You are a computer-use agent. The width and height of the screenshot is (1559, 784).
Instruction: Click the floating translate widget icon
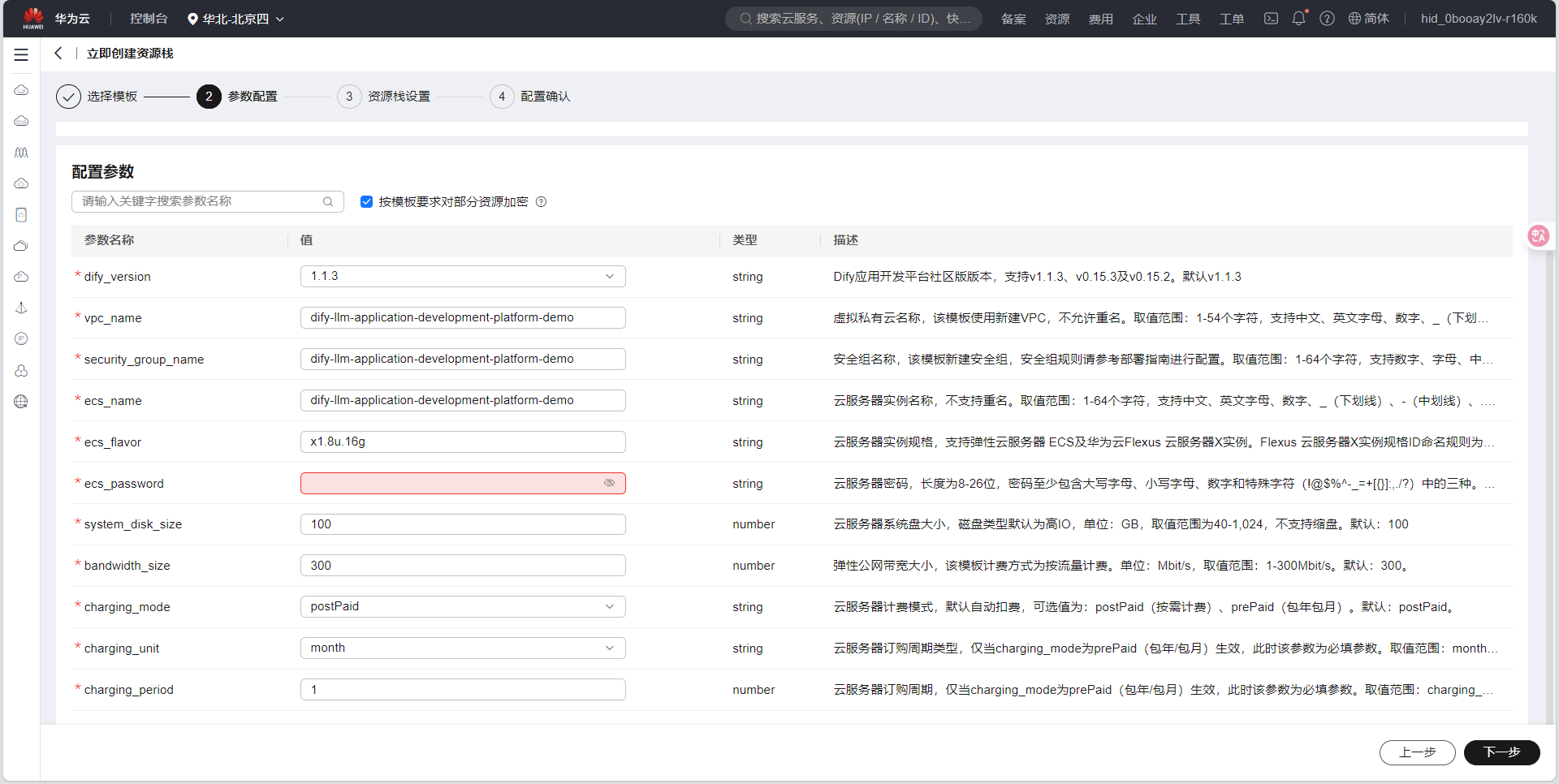(x=1539, y=236)
